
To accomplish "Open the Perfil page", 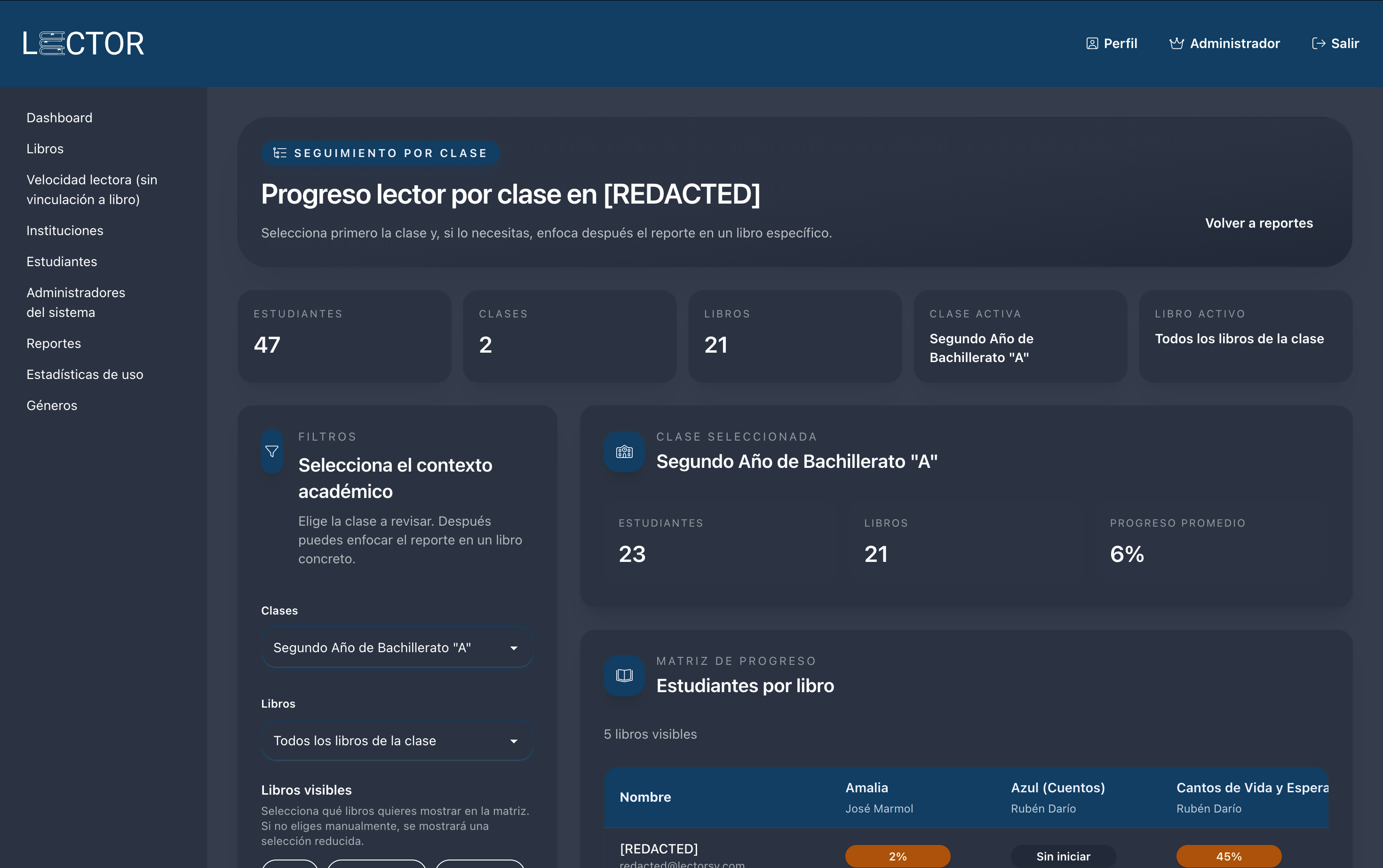I will 1112,44.
